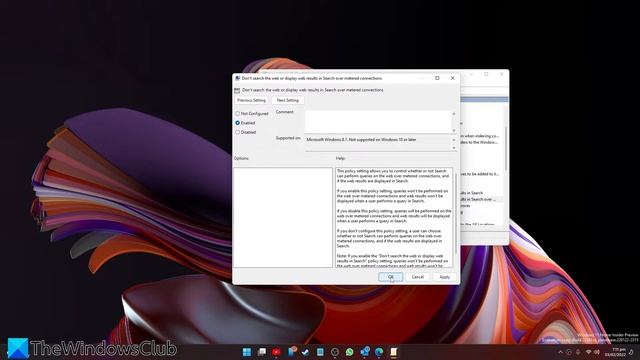The image size is (640, 360).
Task: Select 'in Search over' row in background window
Action: click(x=481, y=200)
